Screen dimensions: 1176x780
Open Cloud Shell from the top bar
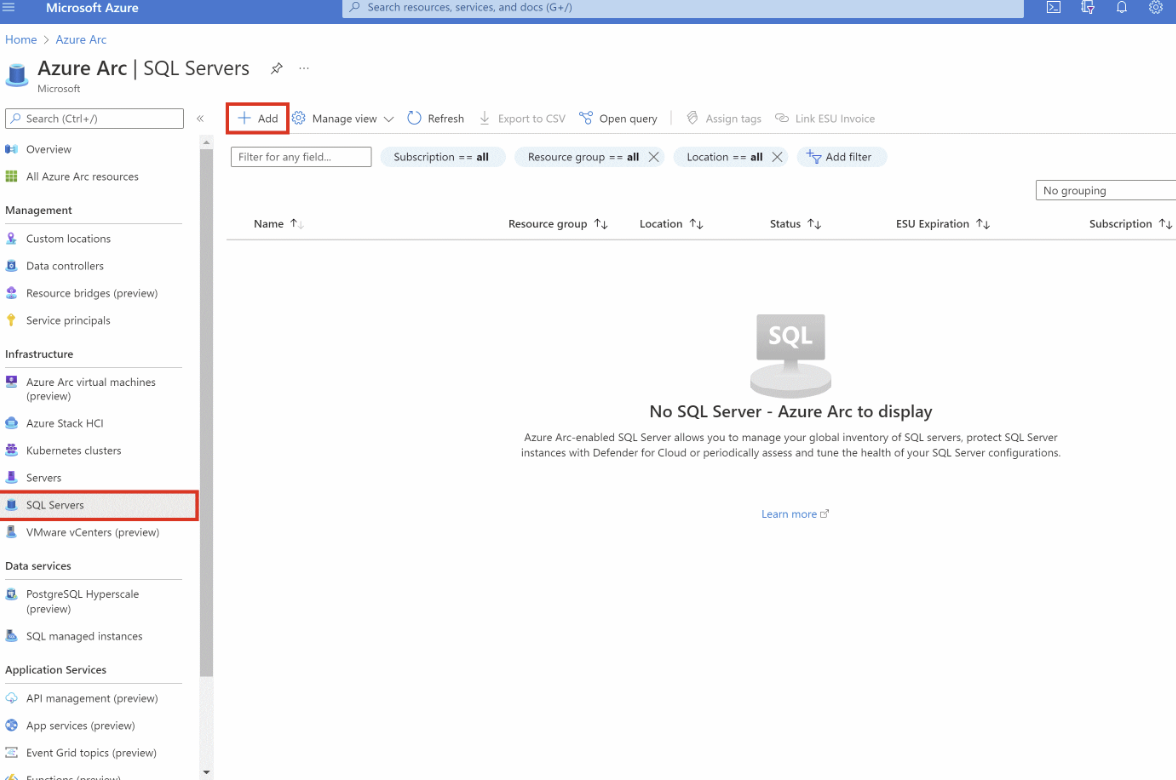[x=1054, y=8]
